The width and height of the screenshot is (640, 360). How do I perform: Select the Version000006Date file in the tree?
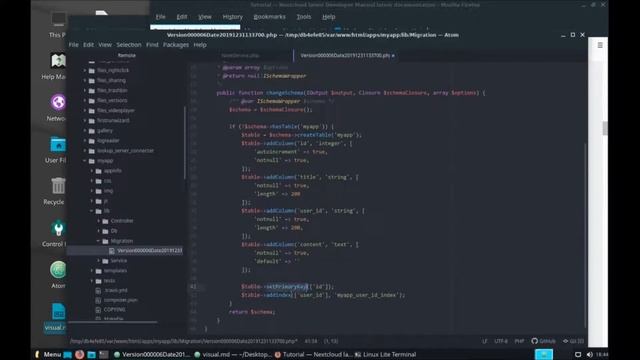coord(125,251)
